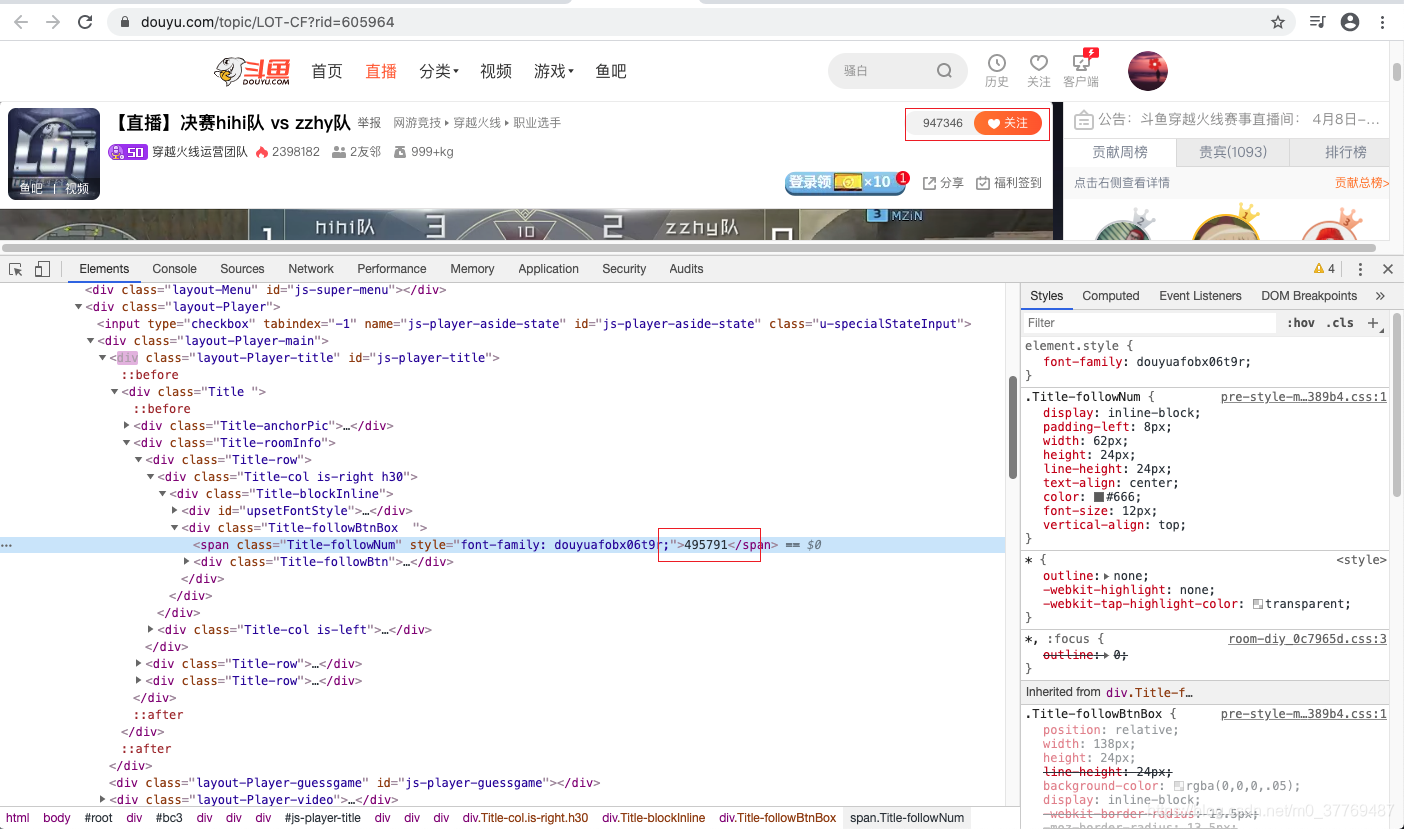Open the Computed styles tab
The width and height of the screenshot is (1404, 829).
click(1111, 296)
